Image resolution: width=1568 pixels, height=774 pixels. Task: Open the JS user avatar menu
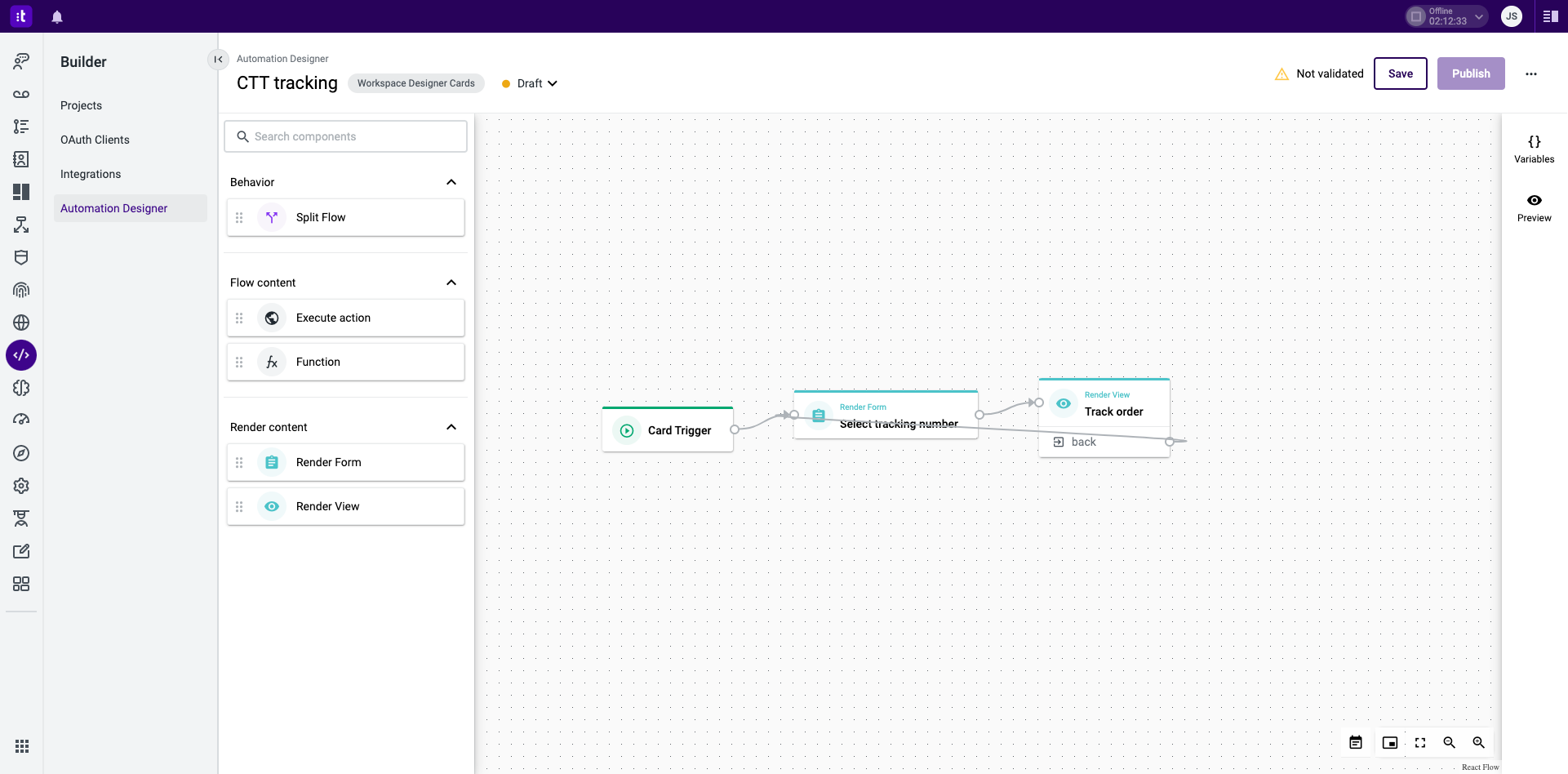point(1512,16)
